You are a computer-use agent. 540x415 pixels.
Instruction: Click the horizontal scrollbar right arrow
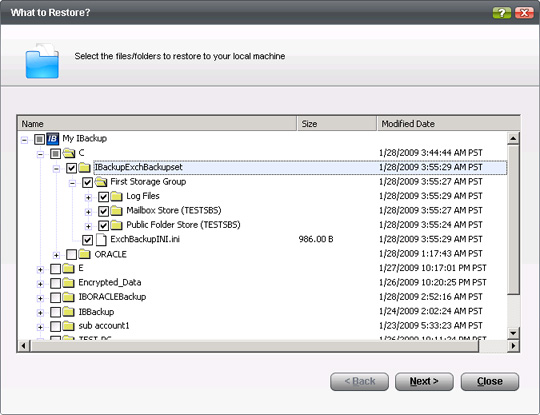coord(513,346)
